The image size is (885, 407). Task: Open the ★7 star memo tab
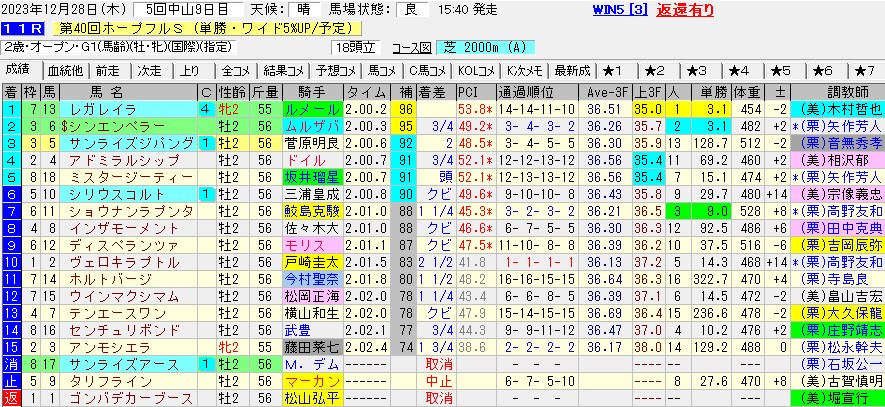tap(864, 71)
